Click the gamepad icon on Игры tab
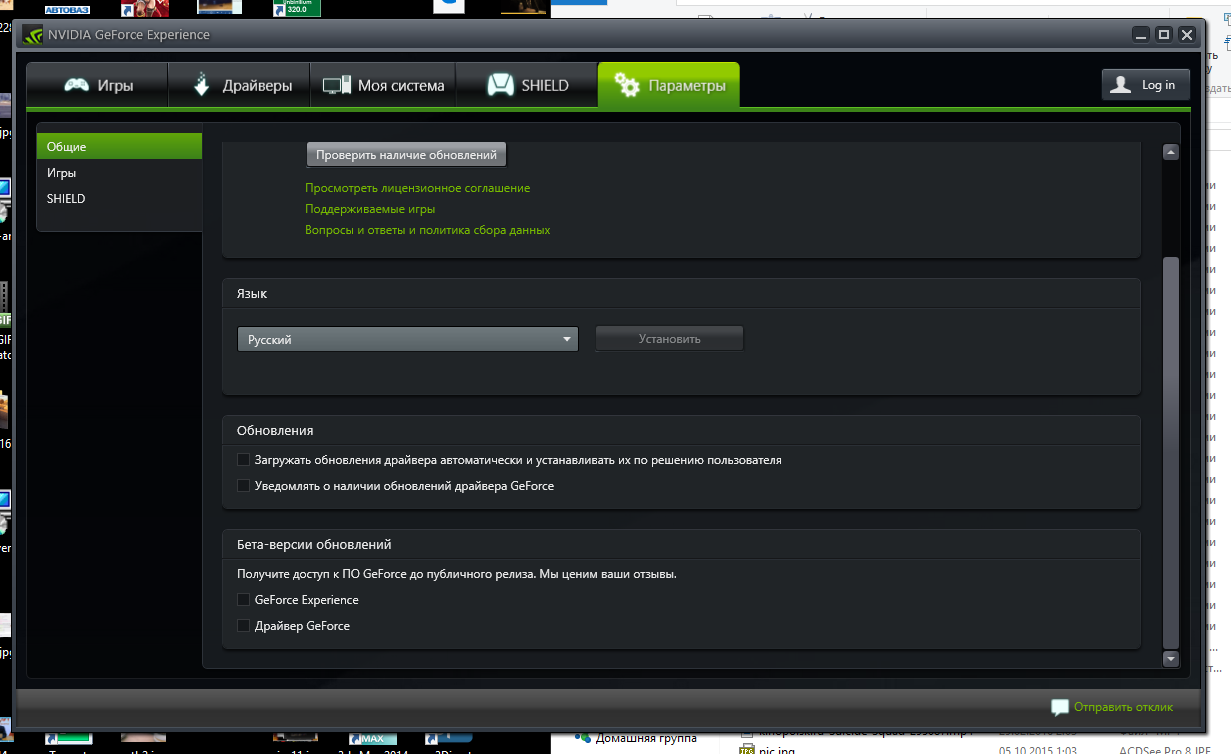Image resolution: width=1231 pixels, height=754 pixels. [77, 86]
